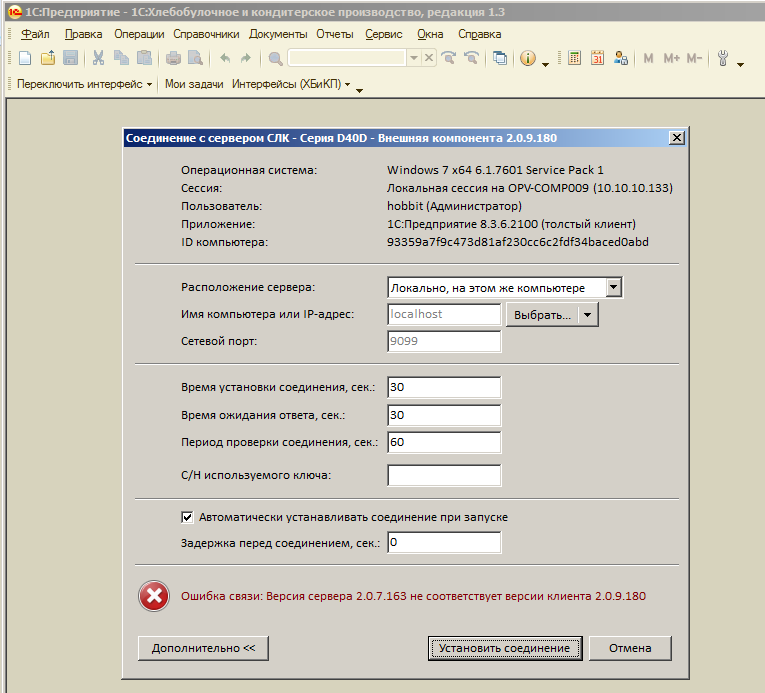This screenshot has height=693, width=765.
Task: Click the Print preview icon
Action: coord(196,58)
